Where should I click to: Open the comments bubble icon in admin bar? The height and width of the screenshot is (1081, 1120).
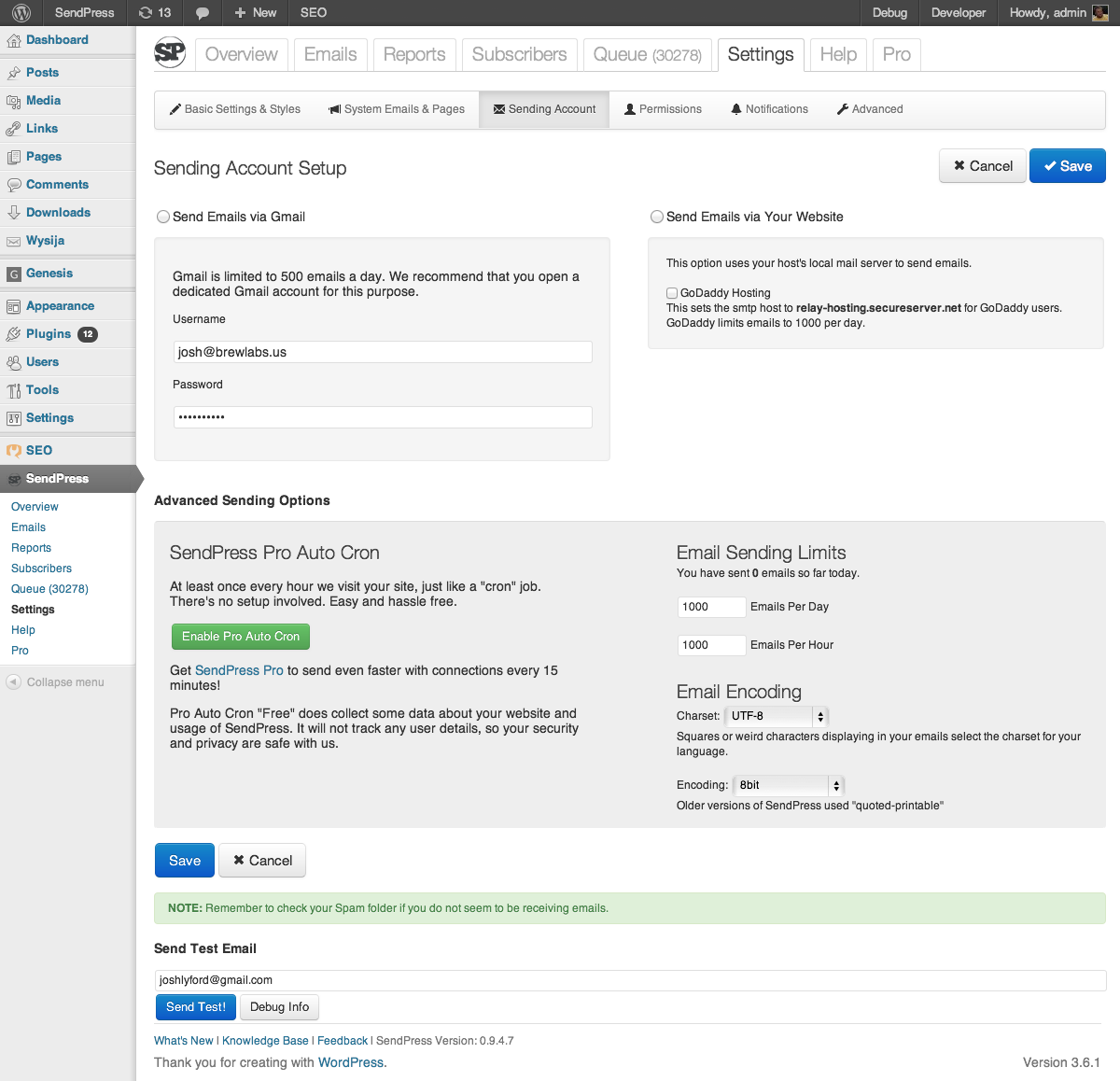[203, 13]
